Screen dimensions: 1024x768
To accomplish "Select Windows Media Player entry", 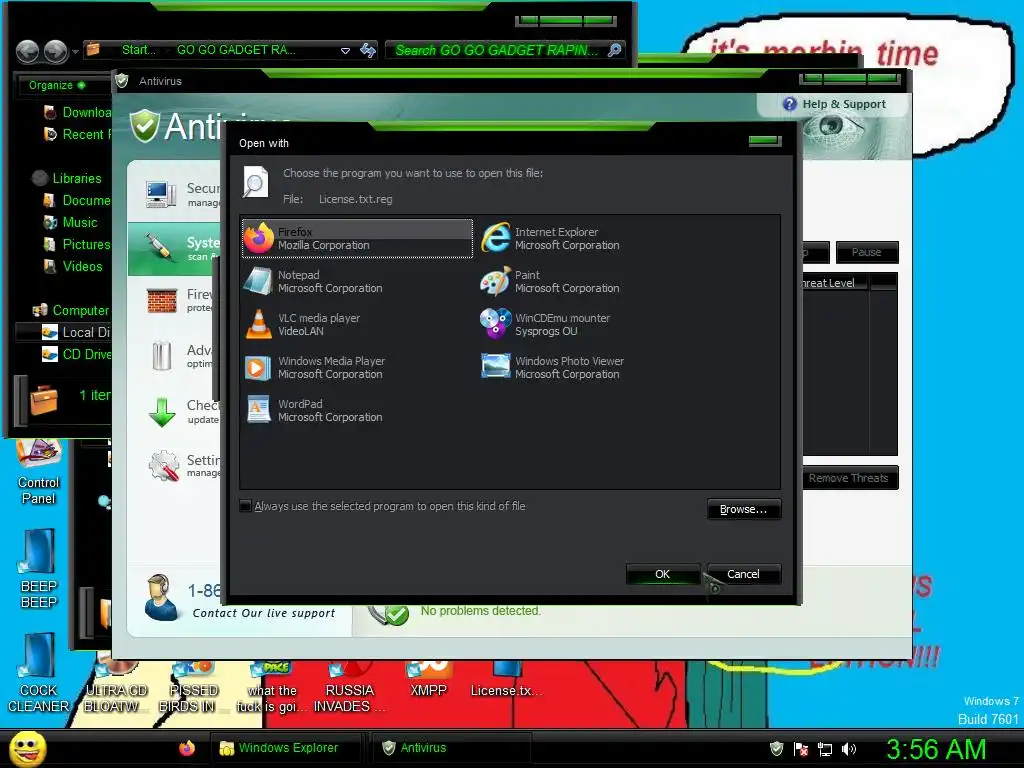I will tap(315, 368).
